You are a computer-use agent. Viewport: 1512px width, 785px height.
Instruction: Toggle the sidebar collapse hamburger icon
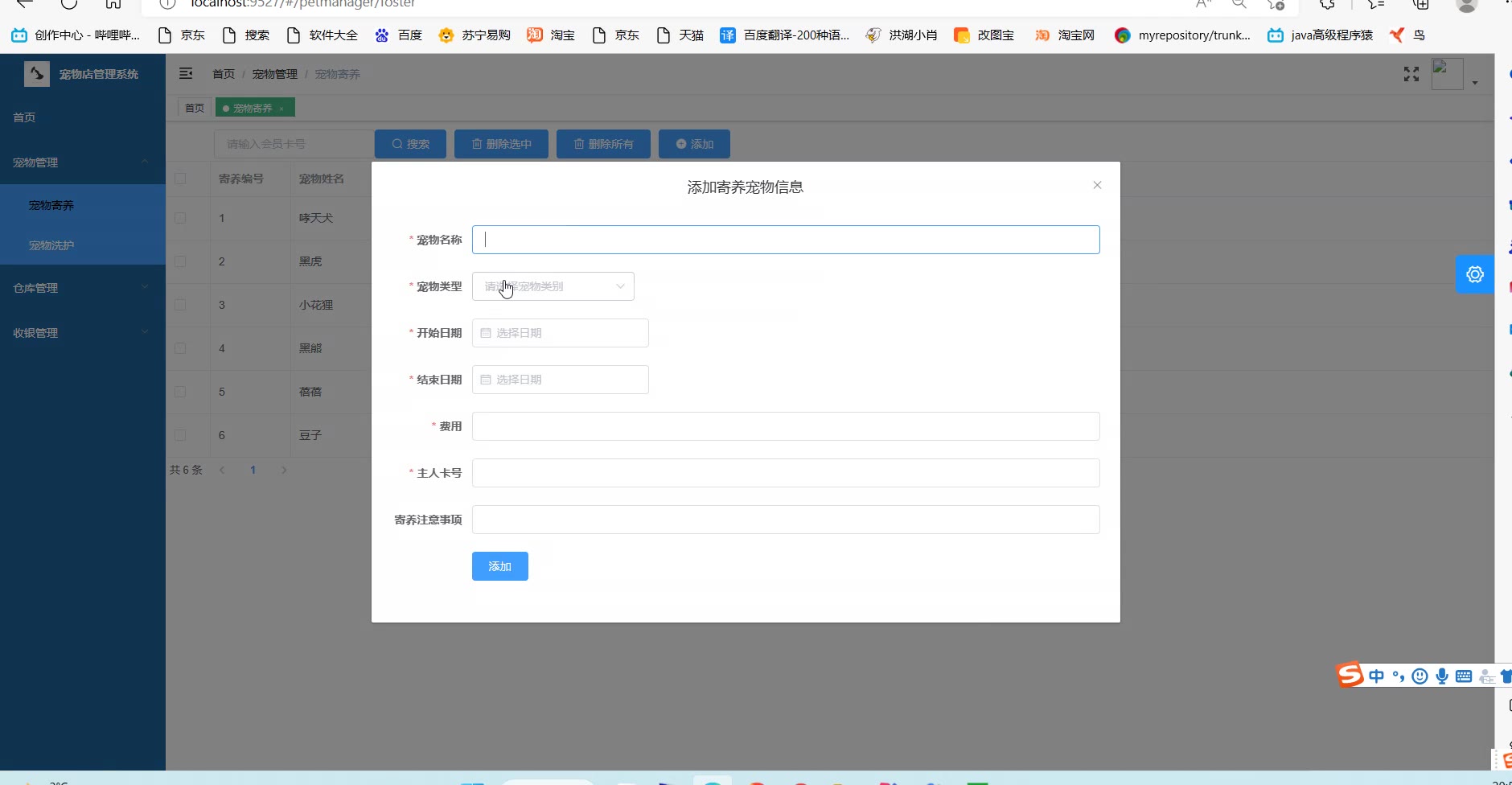(x=186, y=73)
